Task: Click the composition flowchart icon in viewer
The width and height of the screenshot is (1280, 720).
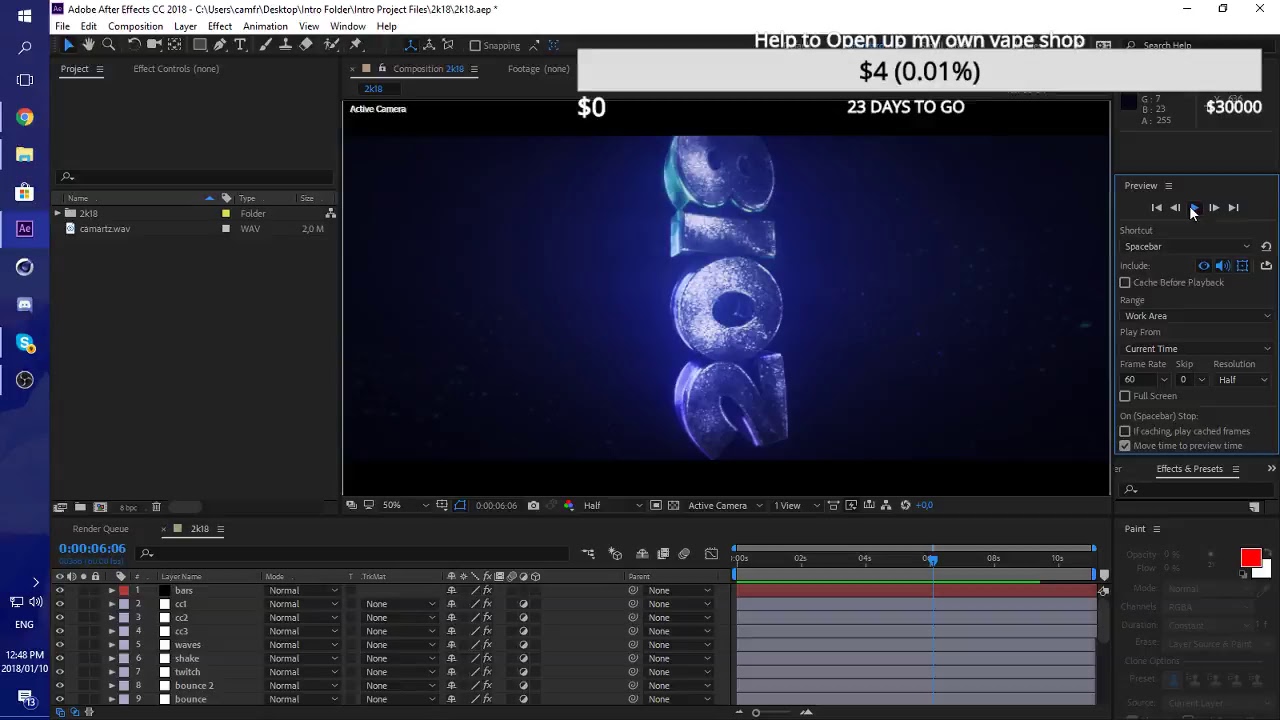Action: coord(887,505)
